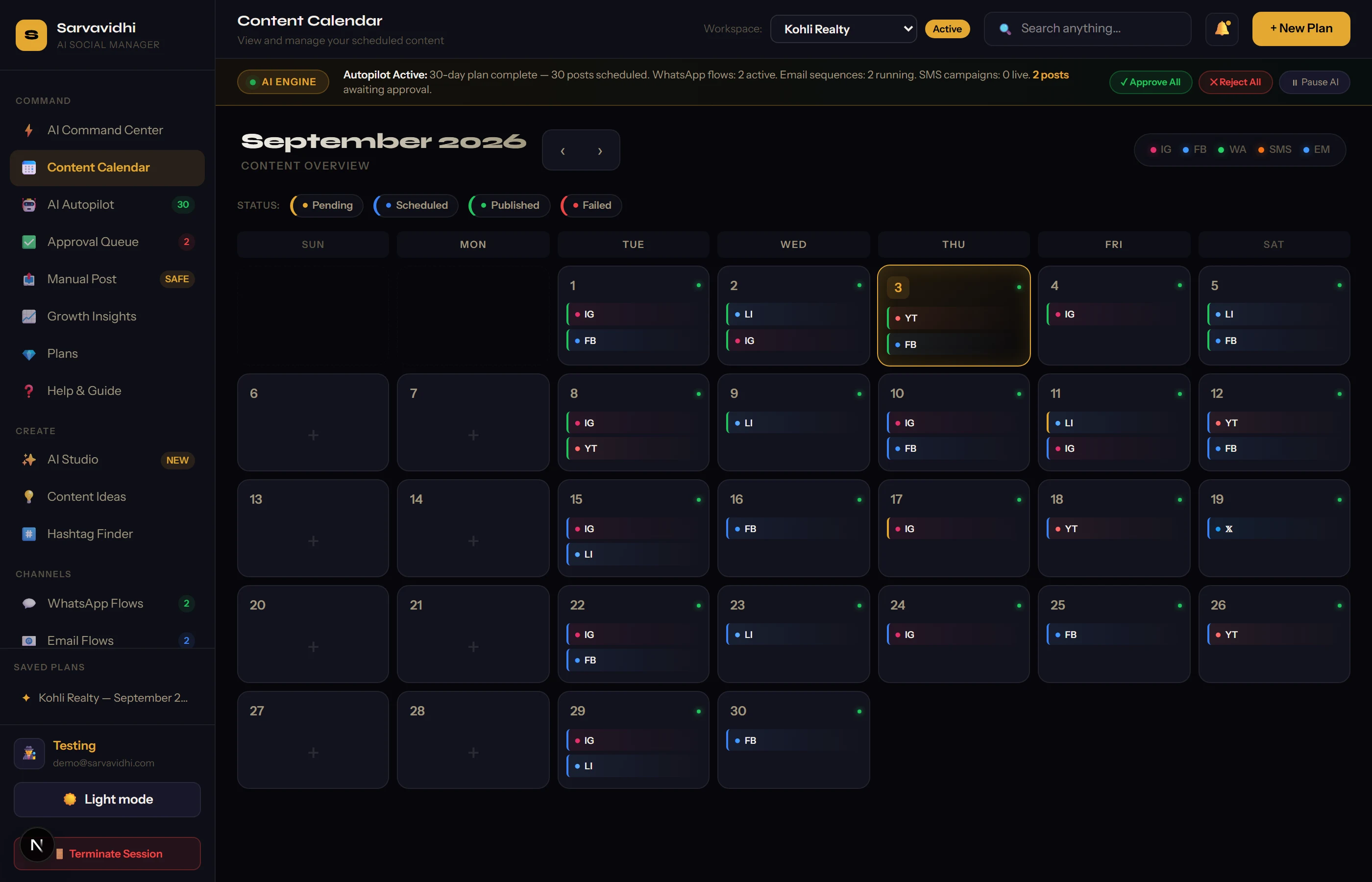This screenshot has height=882, width=1372.
Task: Click the WA green legend dot
Action: point(1221,150)
